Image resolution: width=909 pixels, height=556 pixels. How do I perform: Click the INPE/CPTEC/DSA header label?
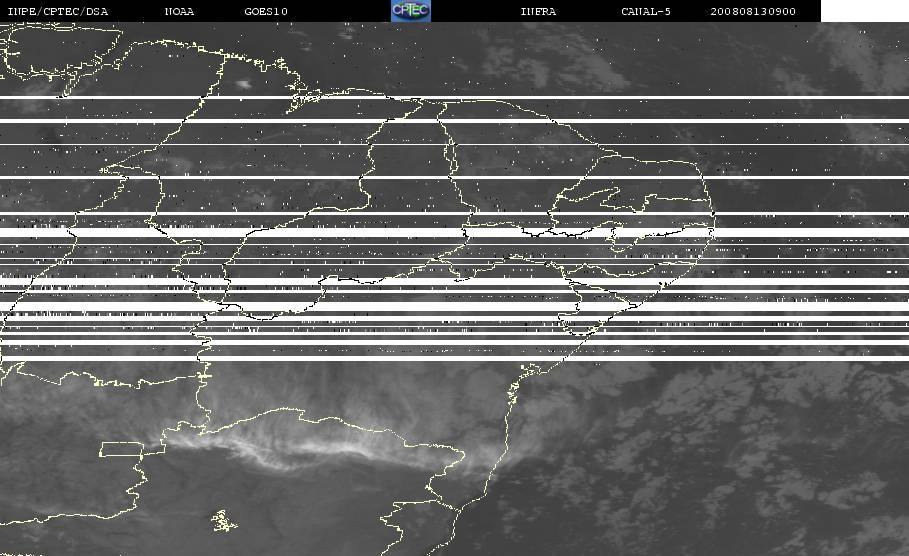point(57,11)
